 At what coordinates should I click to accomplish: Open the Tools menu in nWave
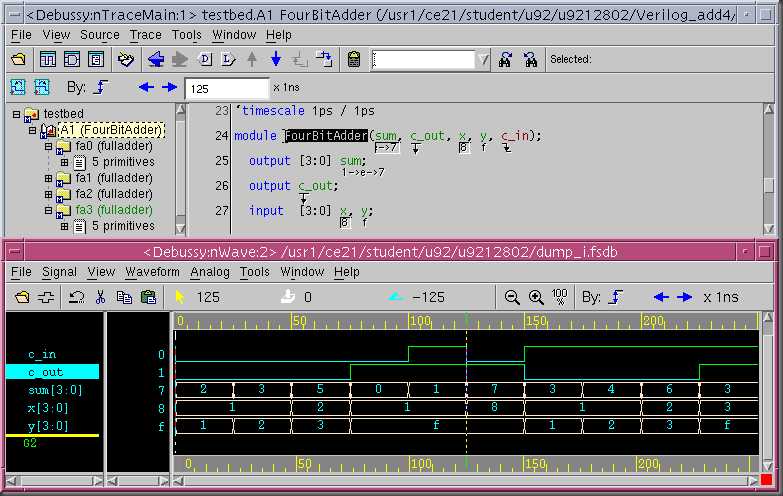pos(254,272)
